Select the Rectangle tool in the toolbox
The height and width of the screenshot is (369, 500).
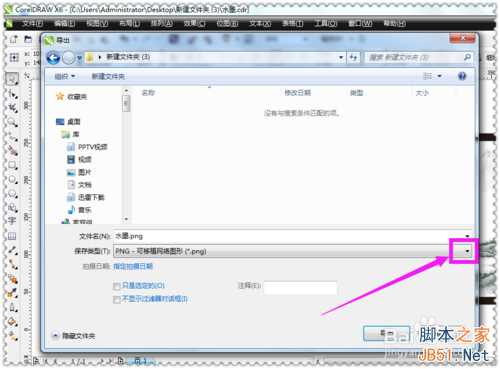point(12,165)
